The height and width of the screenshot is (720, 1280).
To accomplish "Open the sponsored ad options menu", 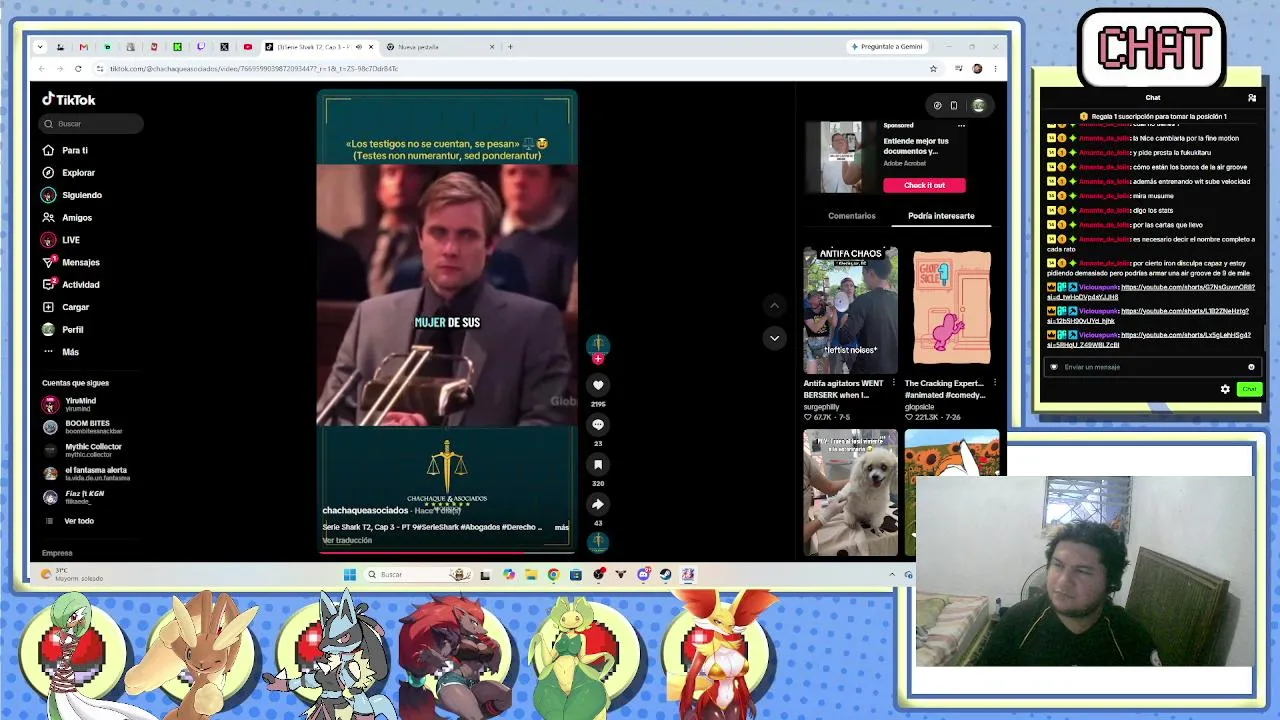I will click(961, 126).
